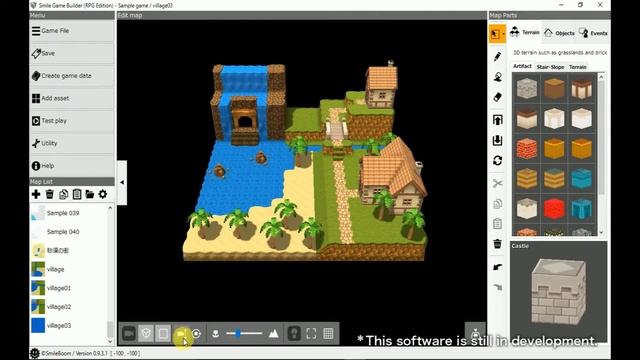The width and height of the screenshot is (640, 360).
Task: Toggle the highlighted yellow camera button
Action: tap(181, 333)
